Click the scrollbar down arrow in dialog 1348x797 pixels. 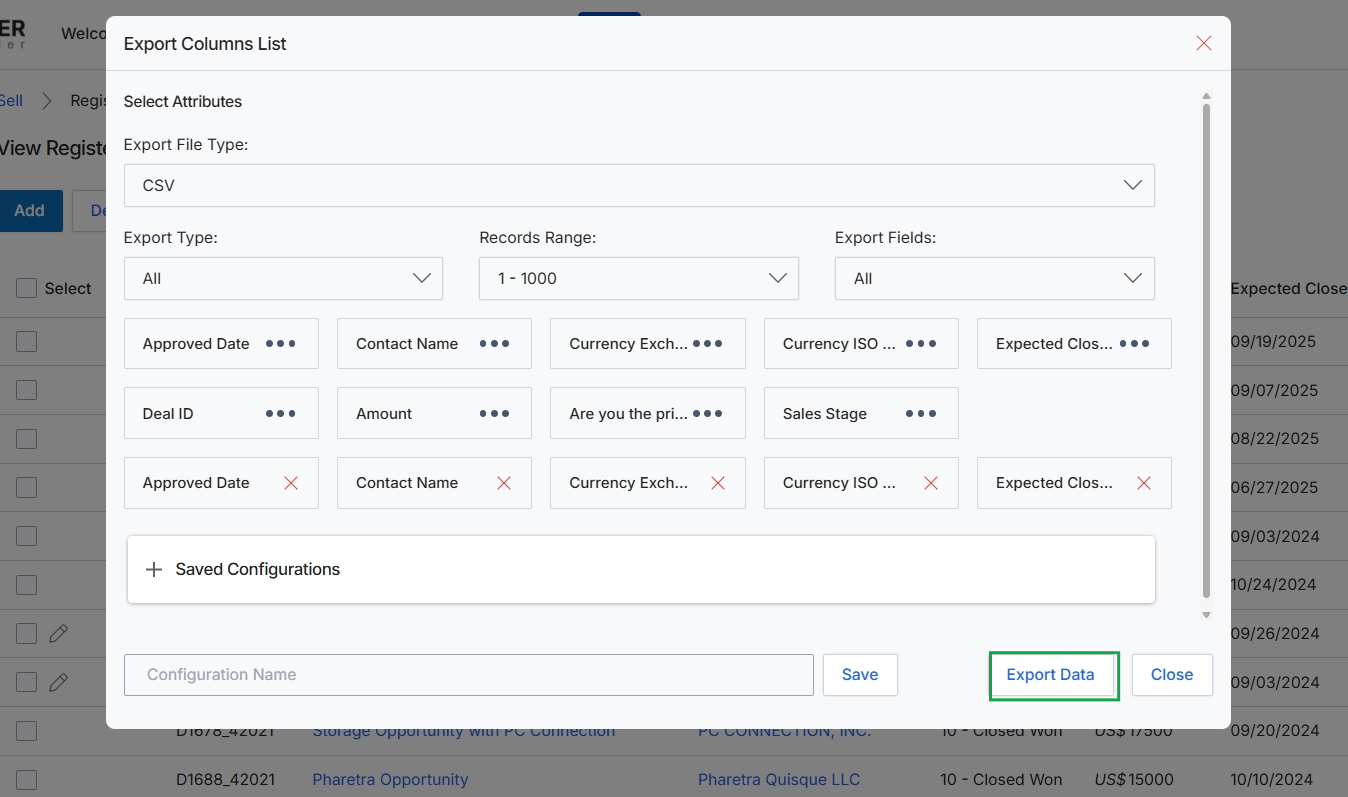tap(1206, 615)
